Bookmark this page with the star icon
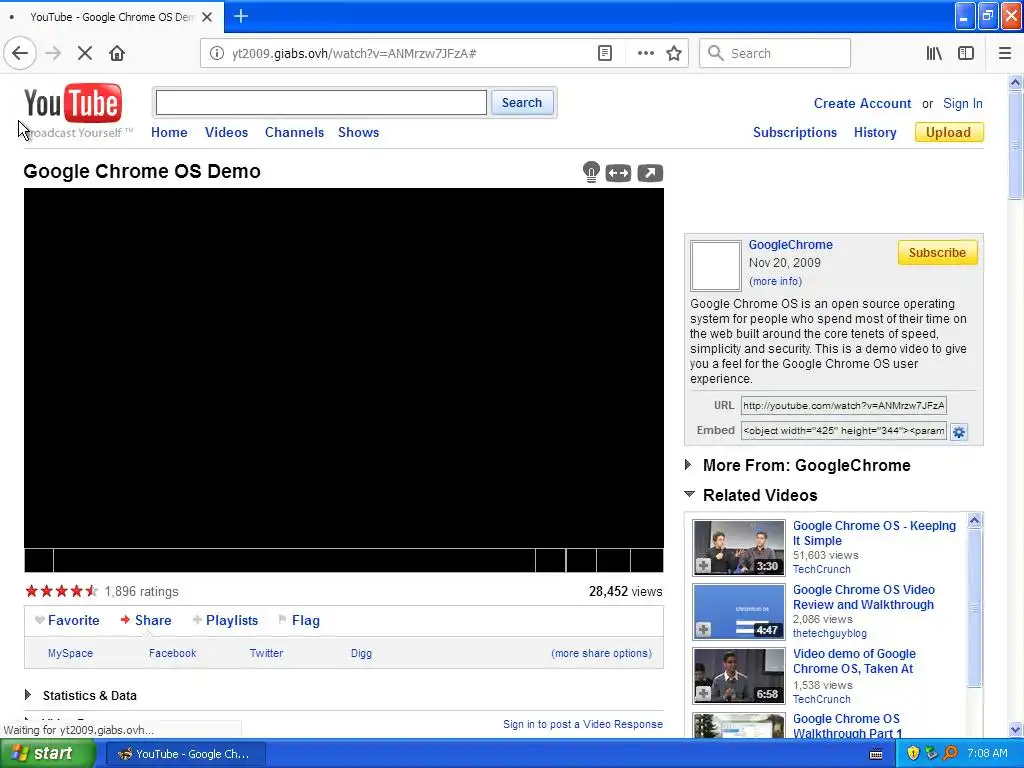Image resolution: width=1024 pixels, height=768 pixels. tap(674, 54)
